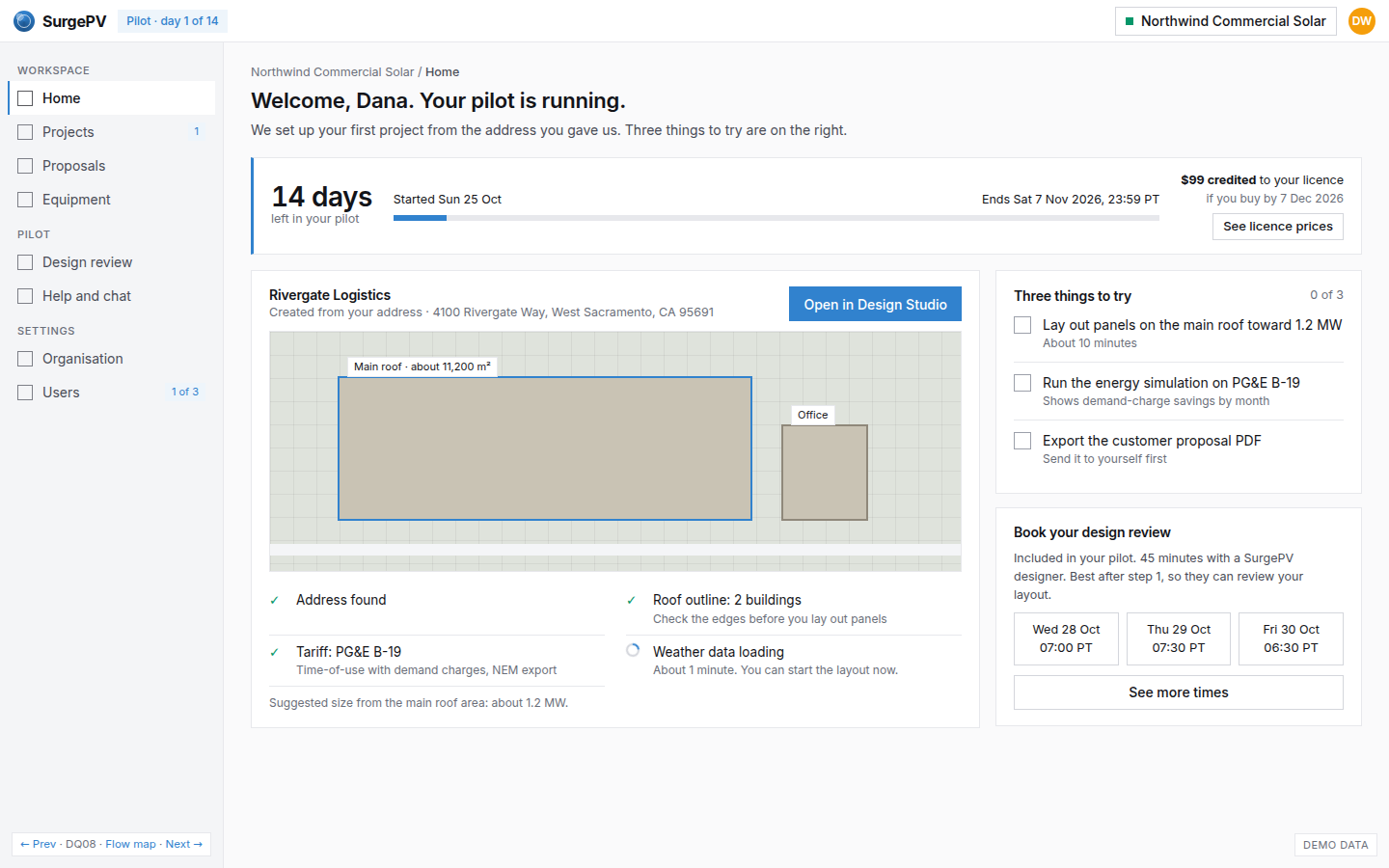
Task: Open the Organisation settings page
Action: coord(112,359)
